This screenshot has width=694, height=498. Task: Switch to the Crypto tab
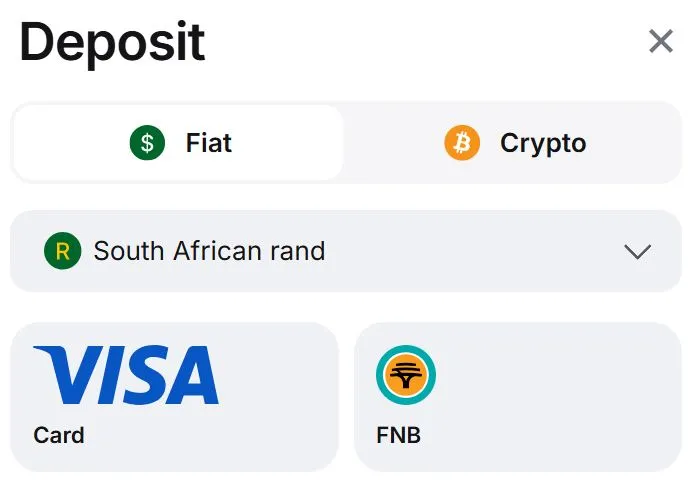(x=514, y=143)
